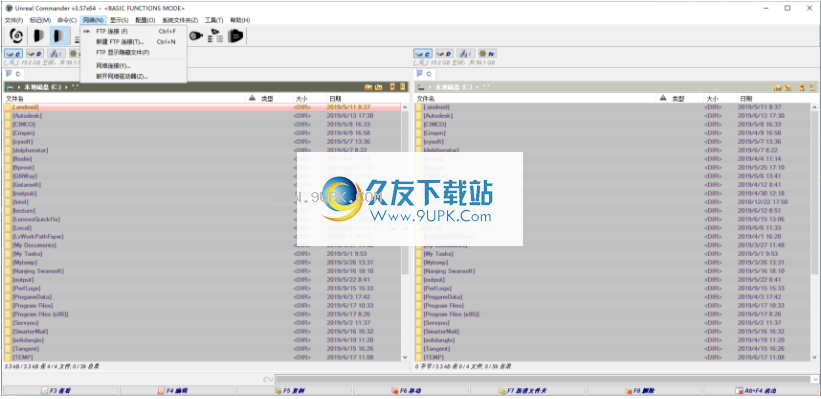This screenshot has height=399, width=821.
Task: Click the flashlight-shaped icon in the toolbar
Action: pyautogui.click(x=196, y=36)
